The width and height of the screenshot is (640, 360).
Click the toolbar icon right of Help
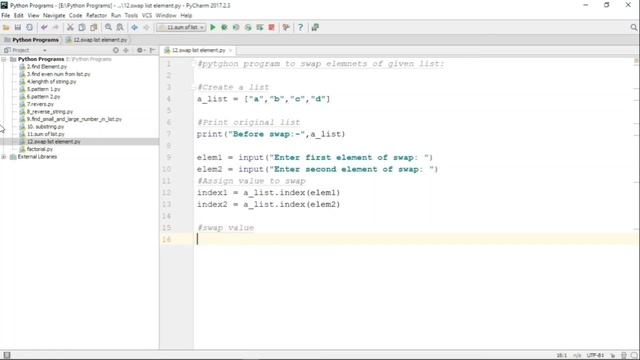click(x=315, y=27)
